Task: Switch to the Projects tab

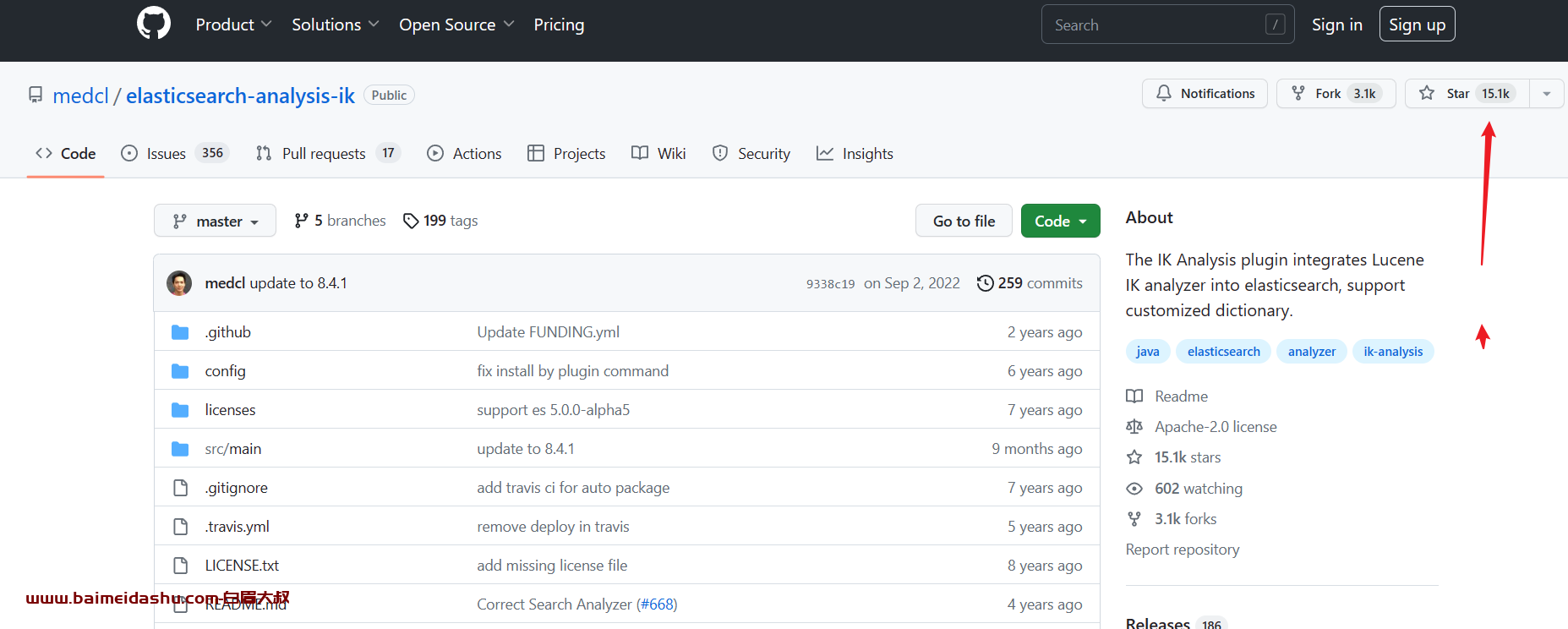Action: [x=566, y=153]
